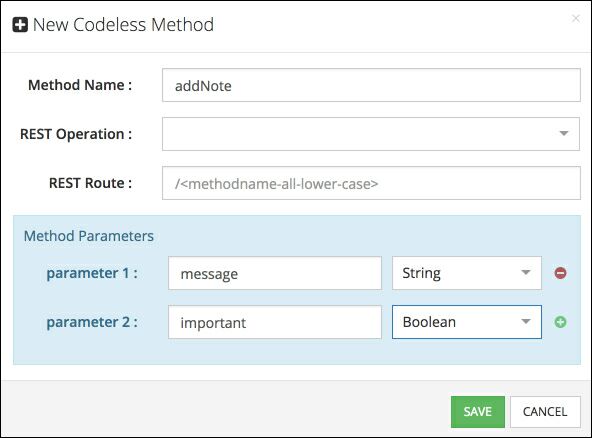Viewport: 592px width, 438px height.
Task: Cancel the method creation
Action: coord(545,412)
